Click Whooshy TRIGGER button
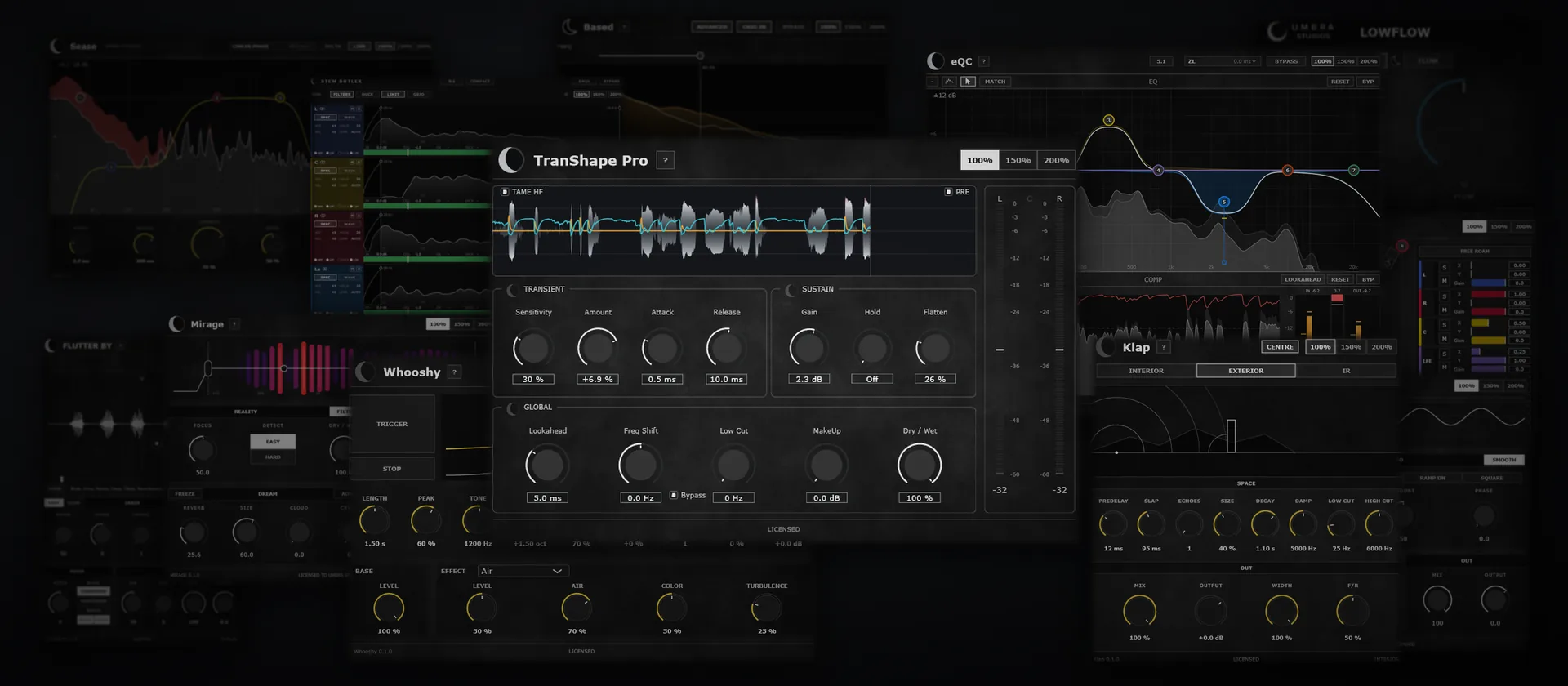The image size is (1568, 686). click(x=392, y=424)
